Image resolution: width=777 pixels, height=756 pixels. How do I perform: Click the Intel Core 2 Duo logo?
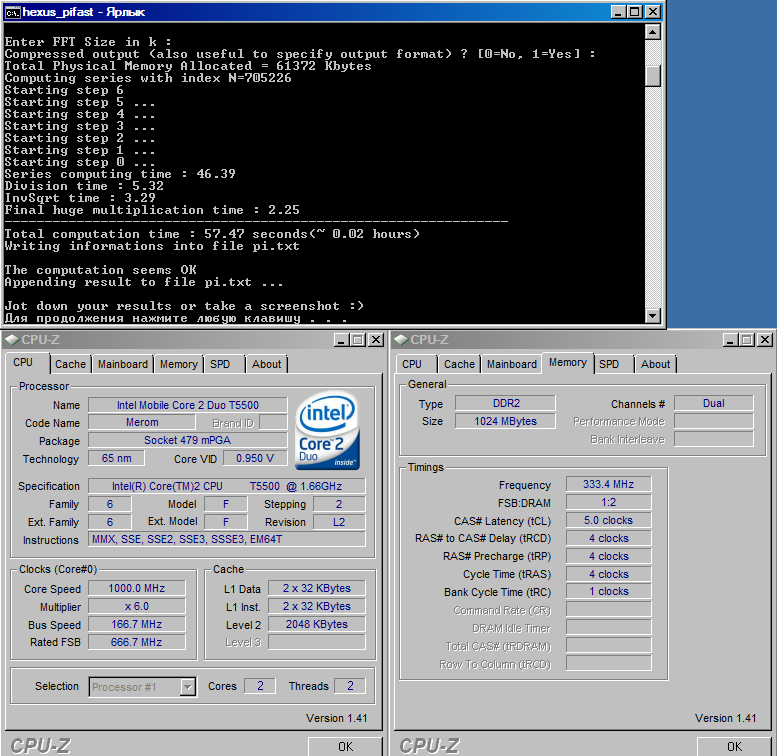(328, 431)
